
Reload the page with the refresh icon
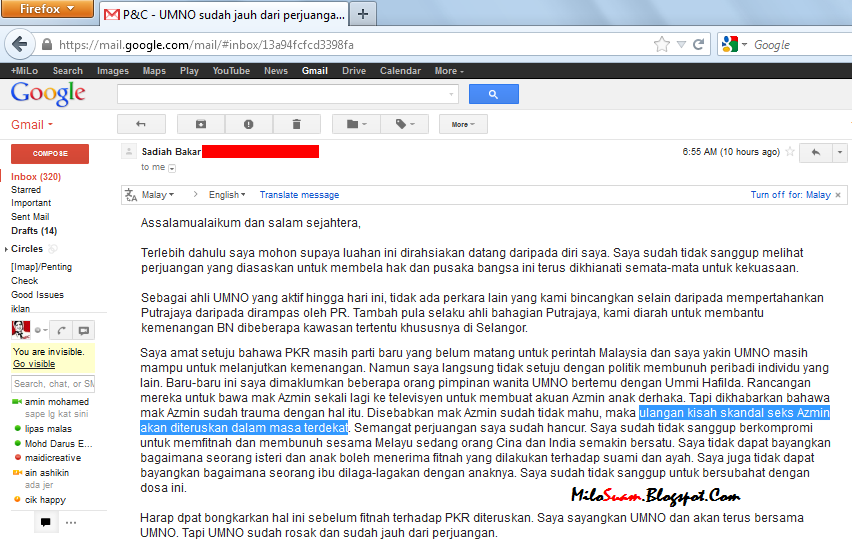tap(699, 45)
